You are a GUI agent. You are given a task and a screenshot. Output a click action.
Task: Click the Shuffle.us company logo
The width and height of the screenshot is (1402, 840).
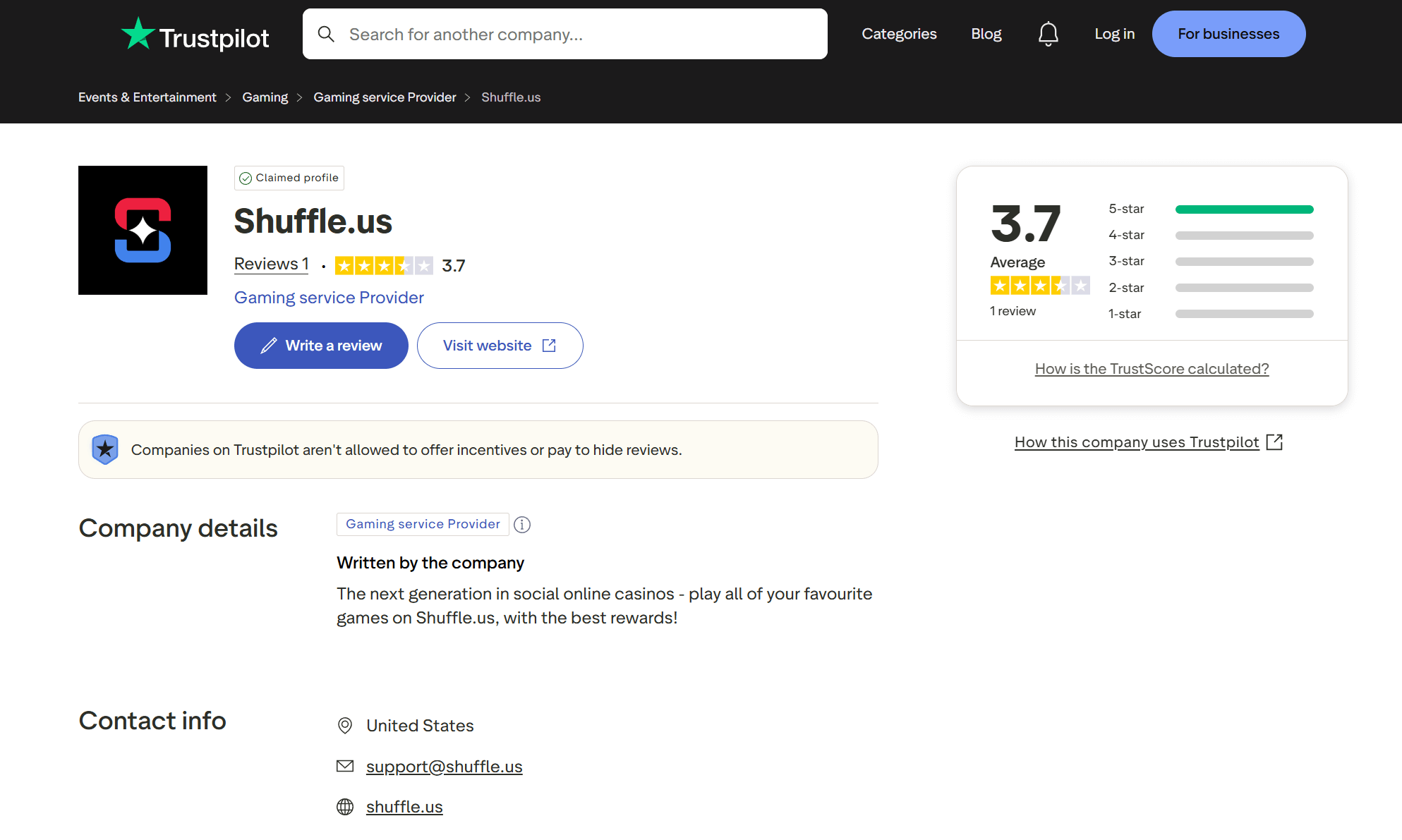point(143,230)
